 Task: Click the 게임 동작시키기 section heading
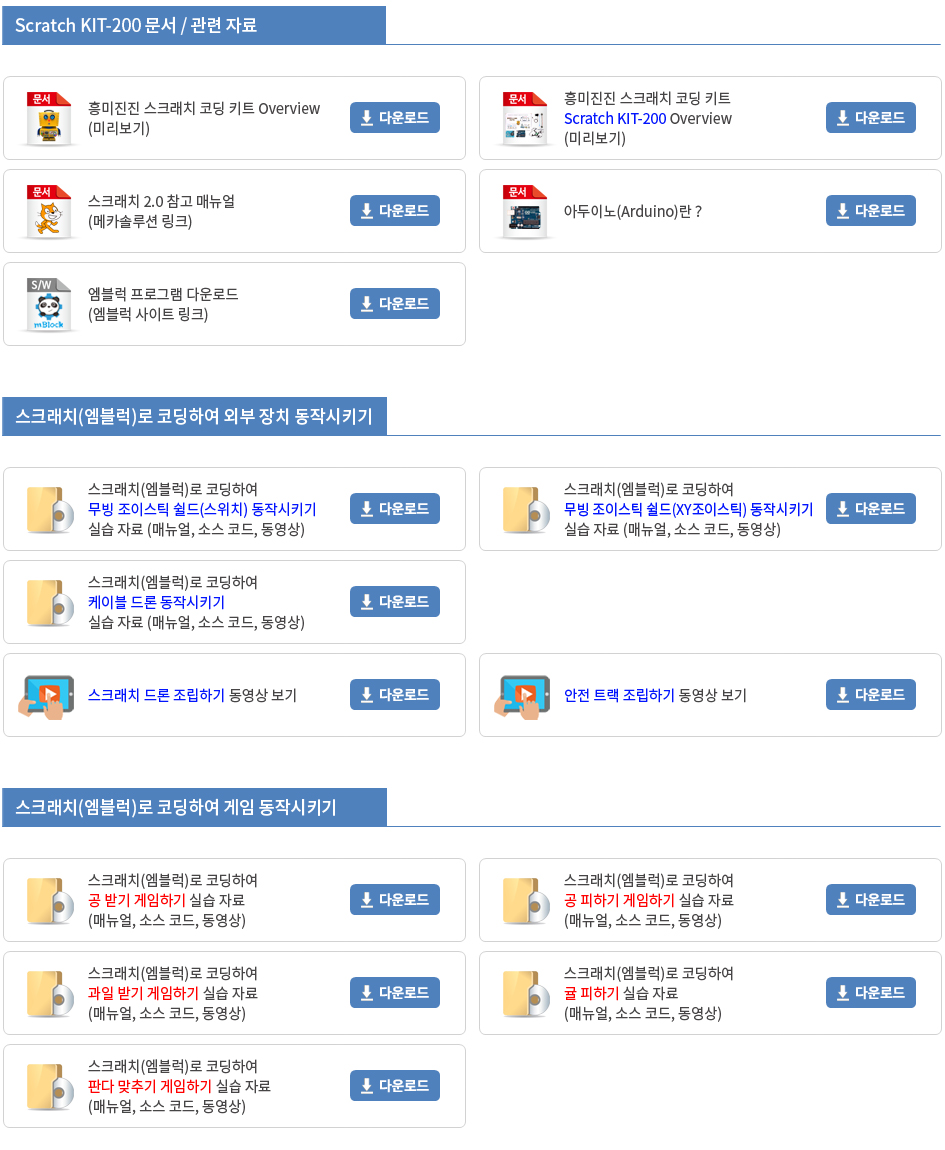click(175, 807)
